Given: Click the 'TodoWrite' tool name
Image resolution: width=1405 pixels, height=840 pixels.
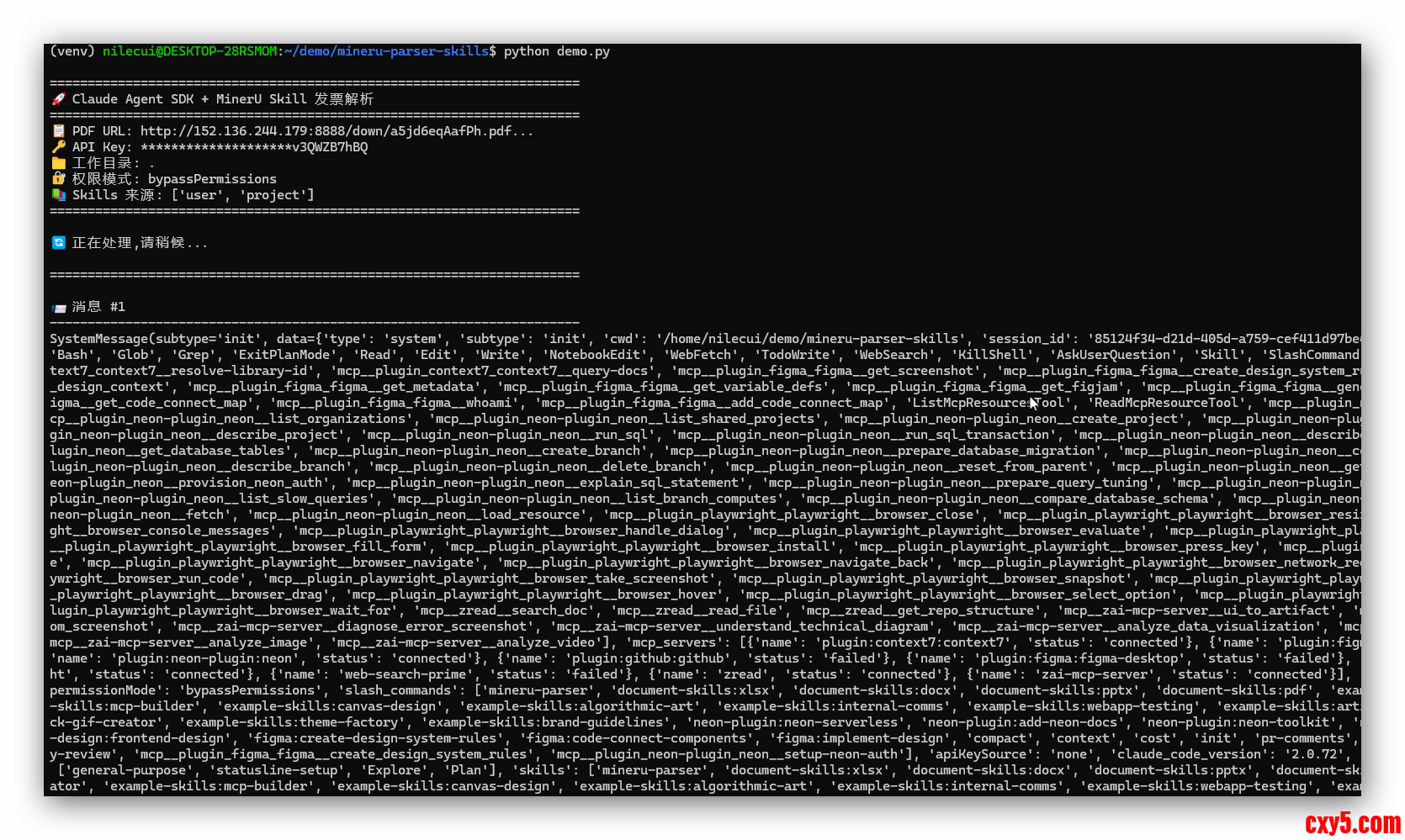Looking at the screenshot, I should [799, 355].
